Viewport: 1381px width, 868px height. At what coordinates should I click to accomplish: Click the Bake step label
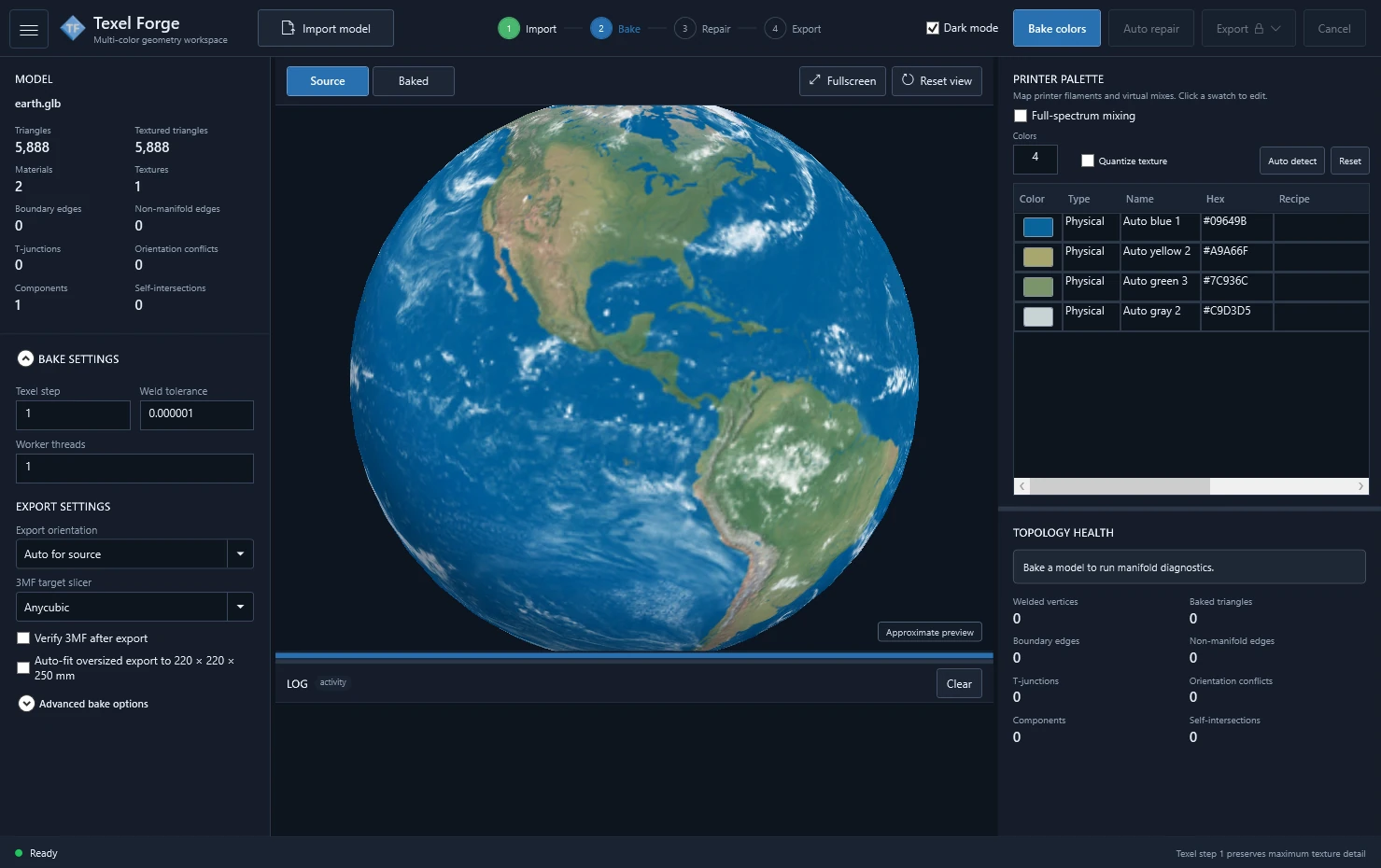(x=629, y=29)
